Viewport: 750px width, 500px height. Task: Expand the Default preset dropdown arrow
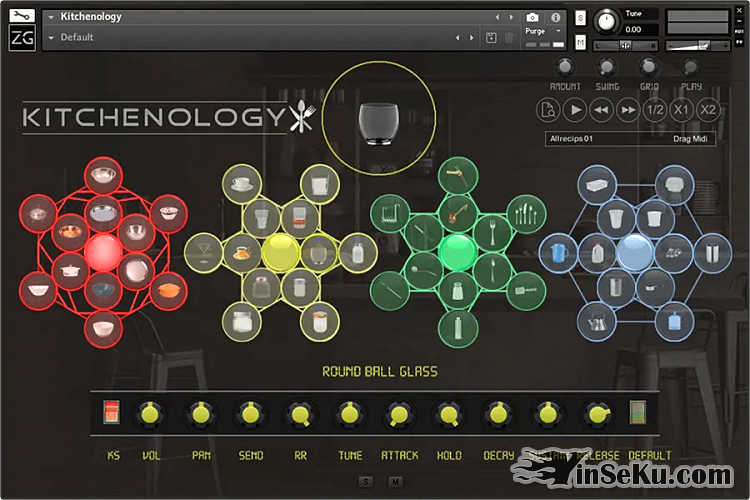coord(50,37)
